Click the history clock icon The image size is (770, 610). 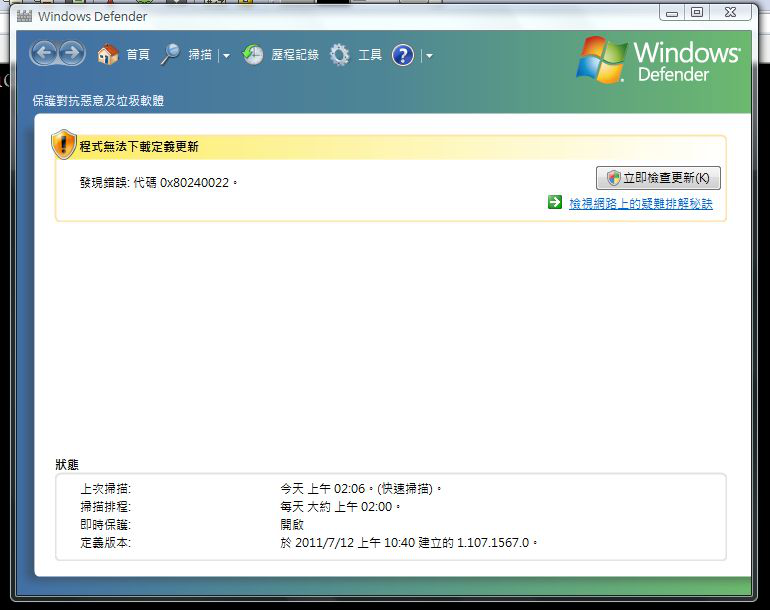(x=253, y=55)
